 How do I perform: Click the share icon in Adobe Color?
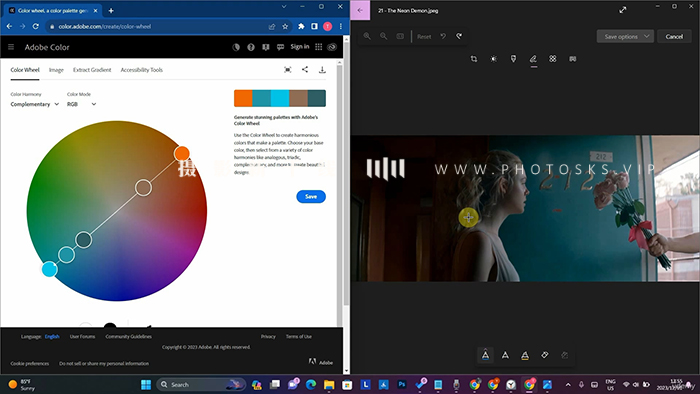(x=305, y=70)
